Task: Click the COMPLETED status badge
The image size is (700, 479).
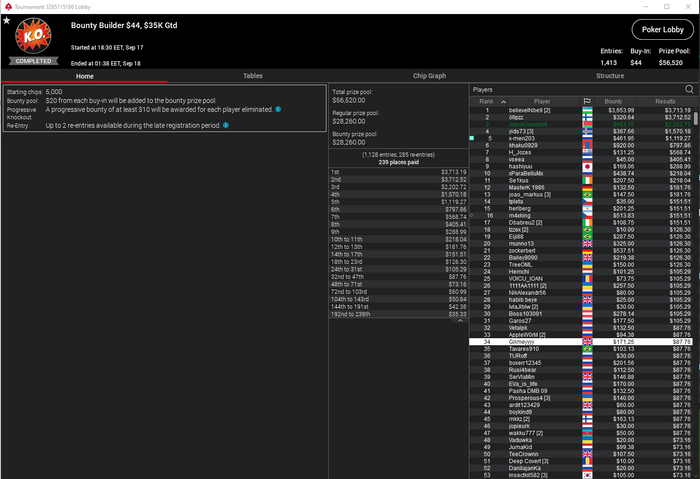Action: pos(33,61)
